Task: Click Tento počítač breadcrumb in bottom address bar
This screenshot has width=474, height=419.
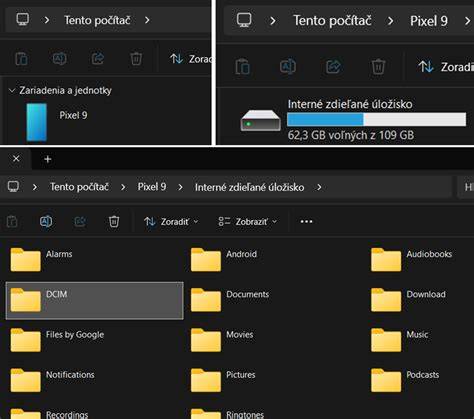Action: point(79,187)
